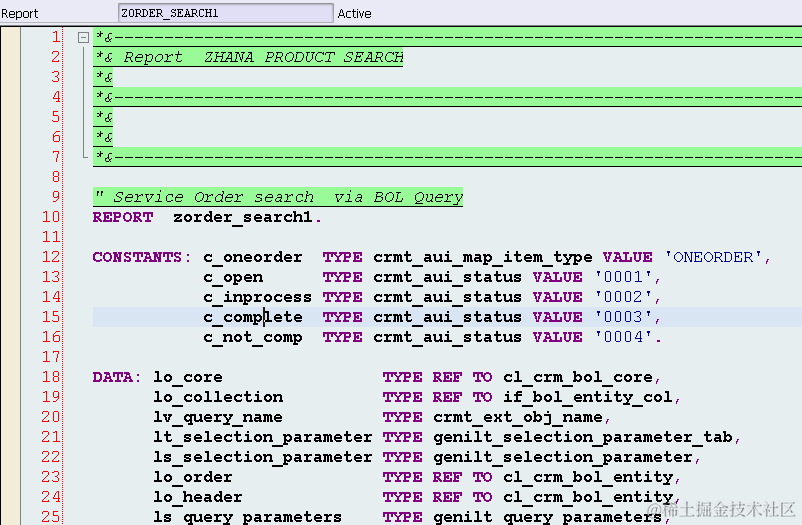Viewport: 802px width, 525px height.
Task: Click type crmt_ext_obj_name
Action: point(518,418)
